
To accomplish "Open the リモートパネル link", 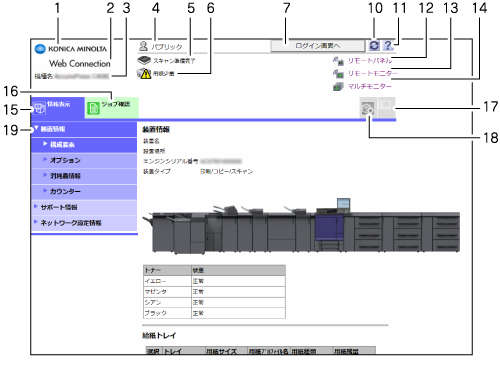I will click(370, 61).
